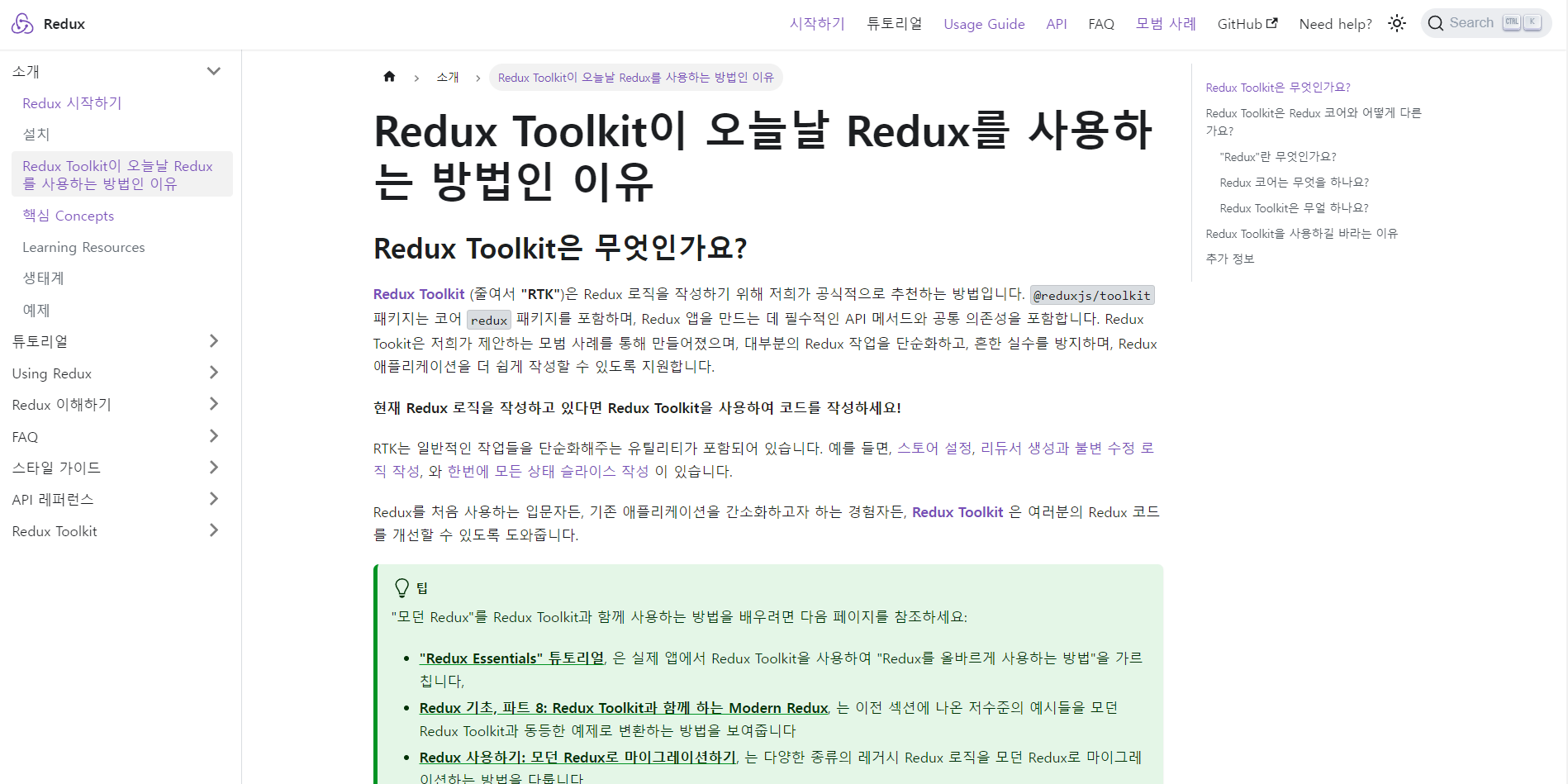This screenshot has height=784, width=1568.
Task: Click the lightbulb 팁 icon
Action: (x=402, y=587)
